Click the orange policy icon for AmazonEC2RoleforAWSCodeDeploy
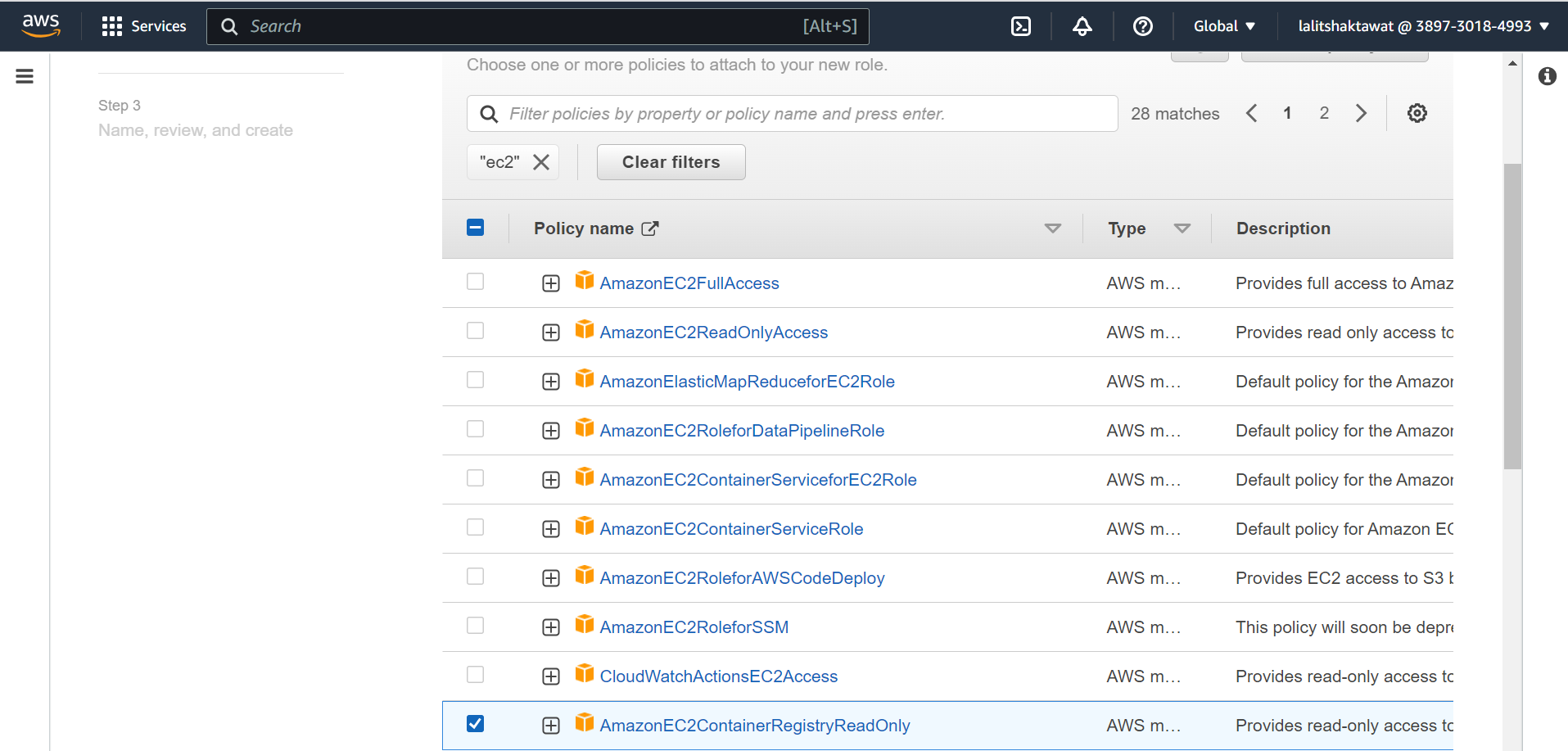This screenshot has width=1568, height=751. [585, 575]
